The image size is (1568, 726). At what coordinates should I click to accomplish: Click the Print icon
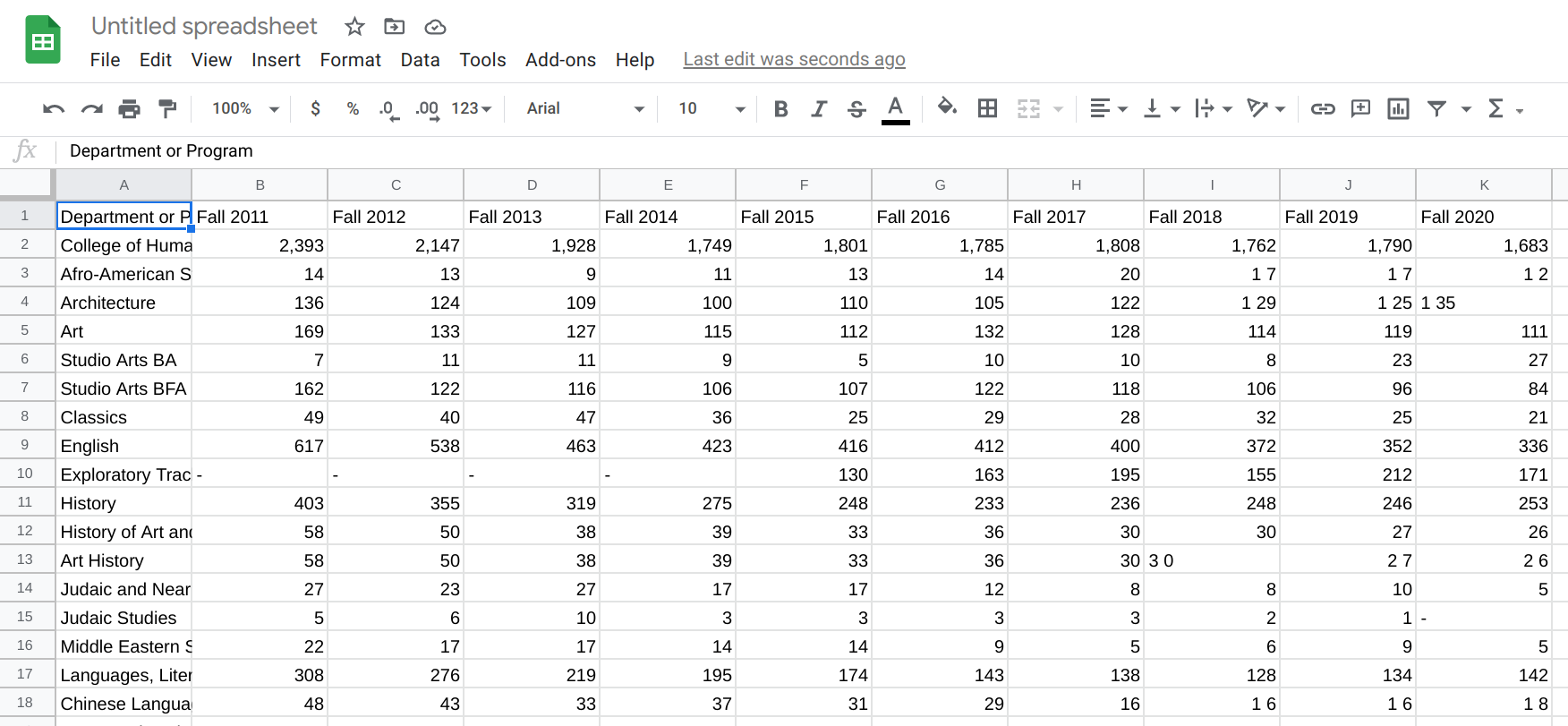click(x=130, y=109)
